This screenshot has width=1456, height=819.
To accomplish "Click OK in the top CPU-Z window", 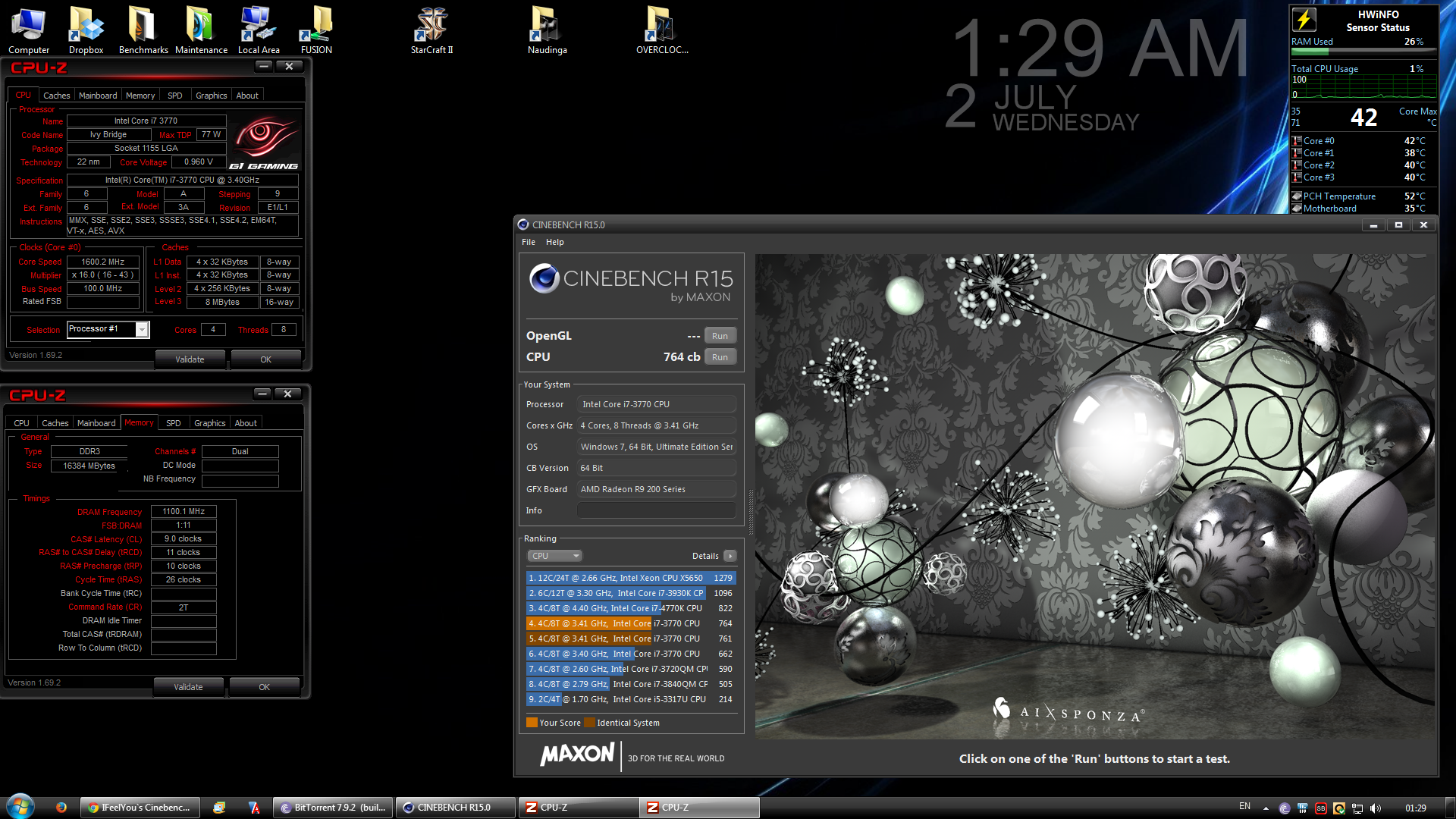I will coord(265,359).
